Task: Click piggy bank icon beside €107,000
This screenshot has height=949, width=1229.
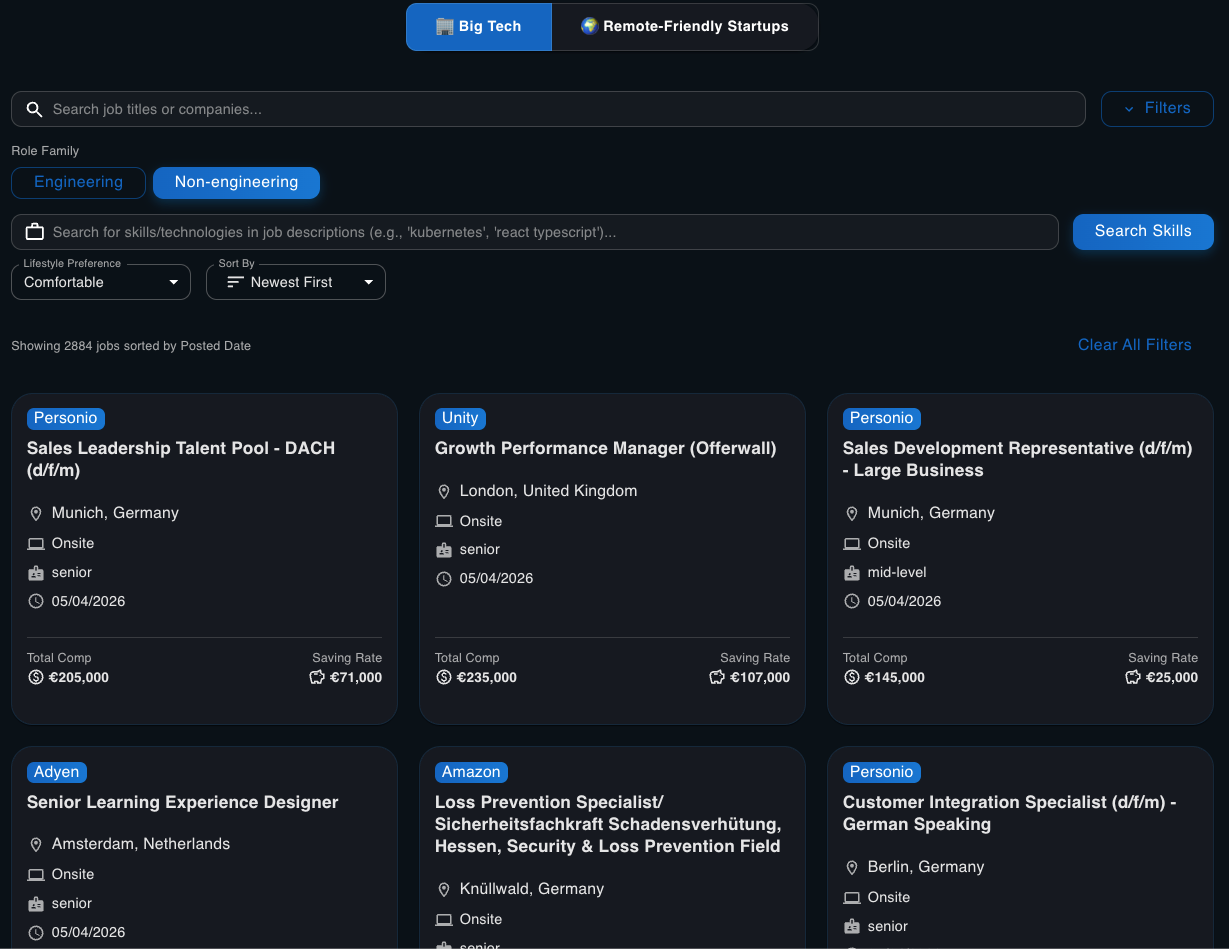Action: [717, 677]
